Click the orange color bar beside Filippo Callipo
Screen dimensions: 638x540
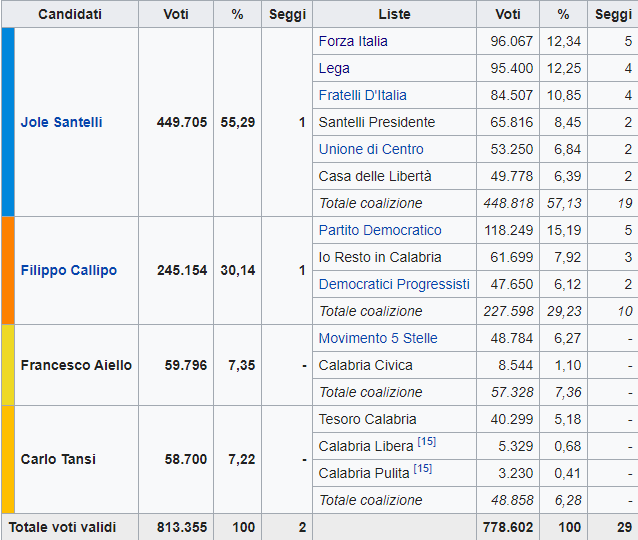[x=8, y=270]
